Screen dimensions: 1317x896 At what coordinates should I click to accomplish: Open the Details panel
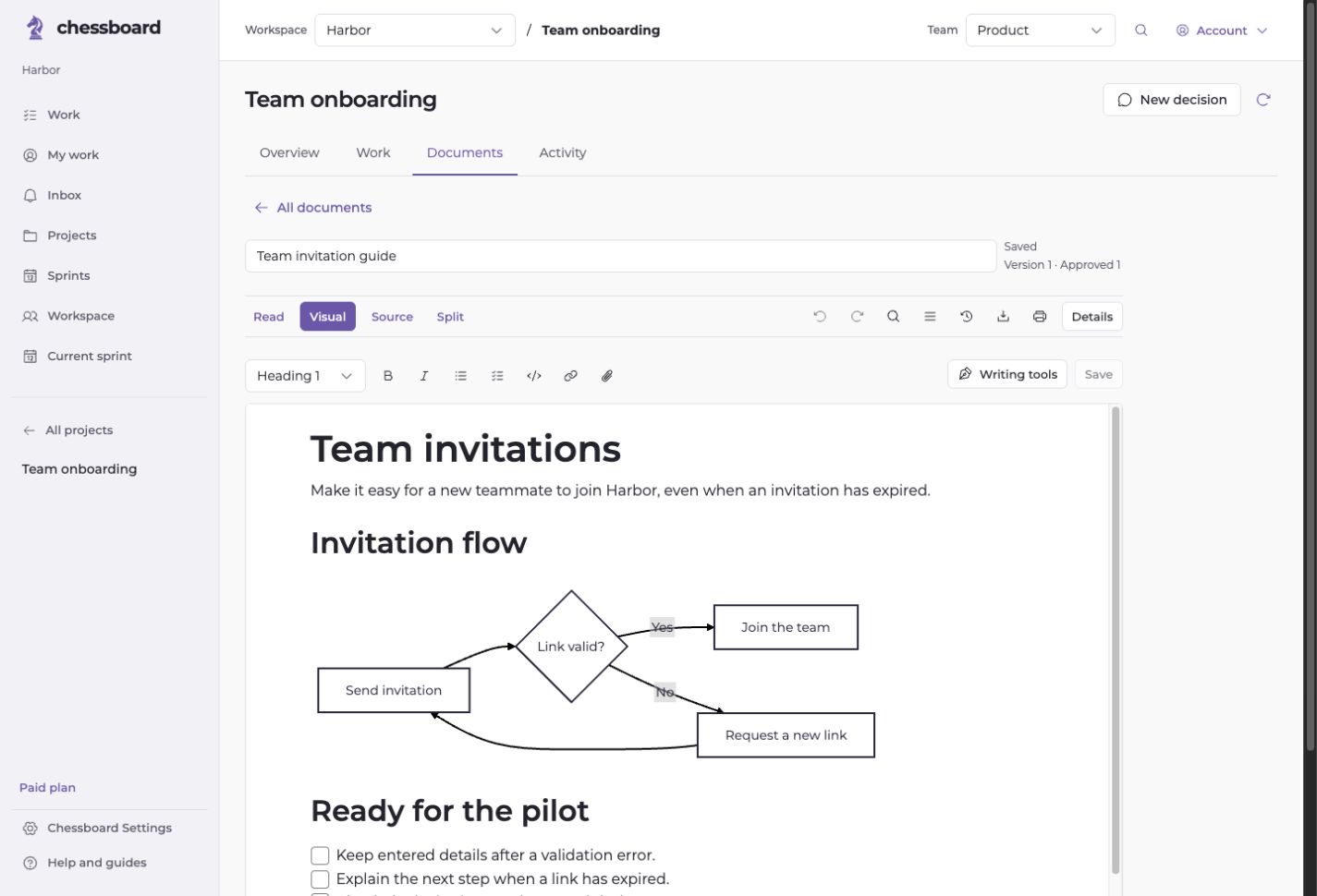(x=1092, y=317)
